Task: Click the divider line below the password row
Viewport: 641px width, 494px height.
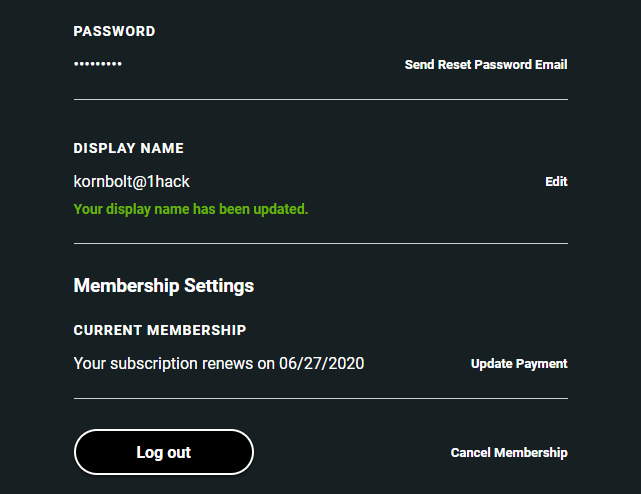Action: (320, 100)
